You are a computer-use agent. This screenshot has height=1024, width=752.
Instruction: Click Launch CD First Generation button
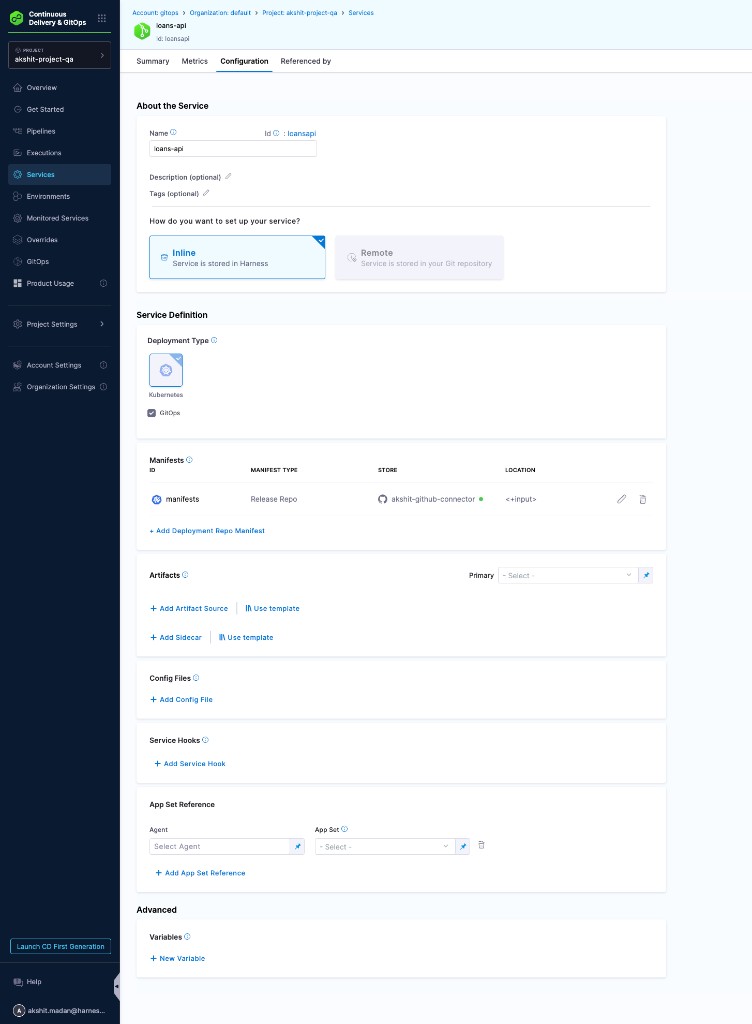59,946
